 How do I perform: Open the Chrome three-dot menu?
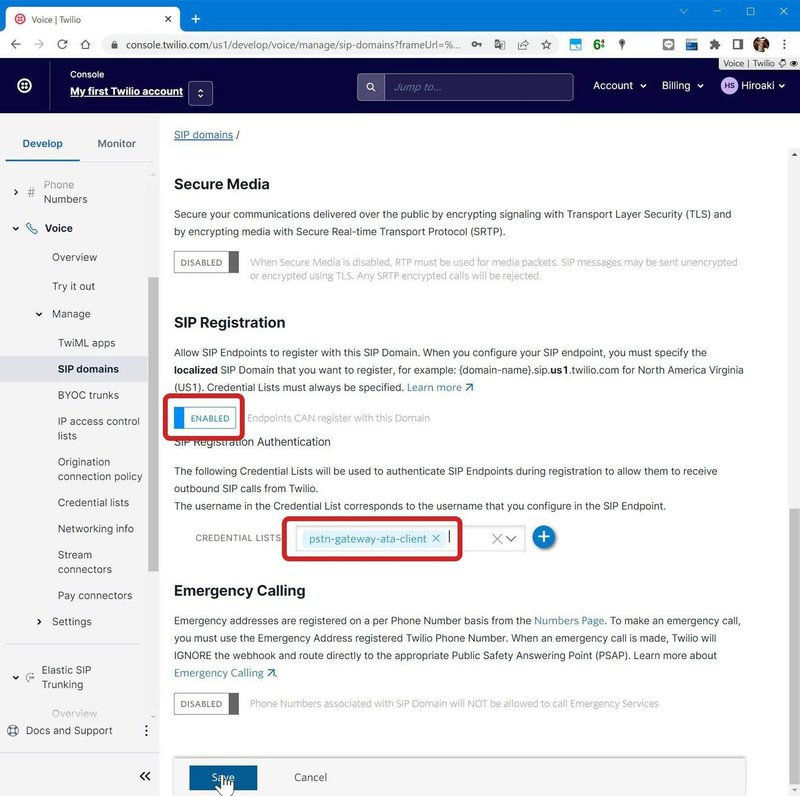coord(784,44)
